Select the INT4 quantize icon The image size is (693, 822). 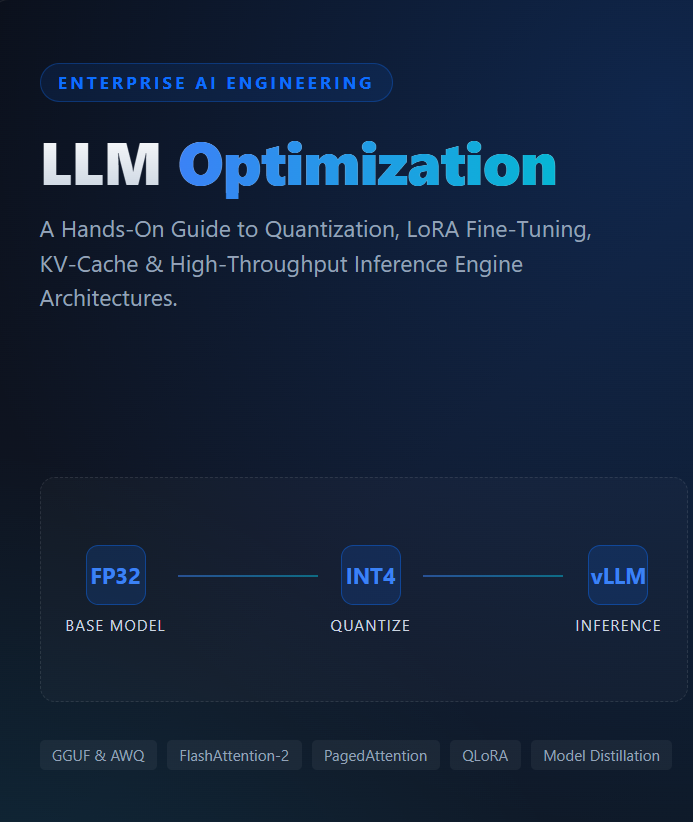[371, 575]
